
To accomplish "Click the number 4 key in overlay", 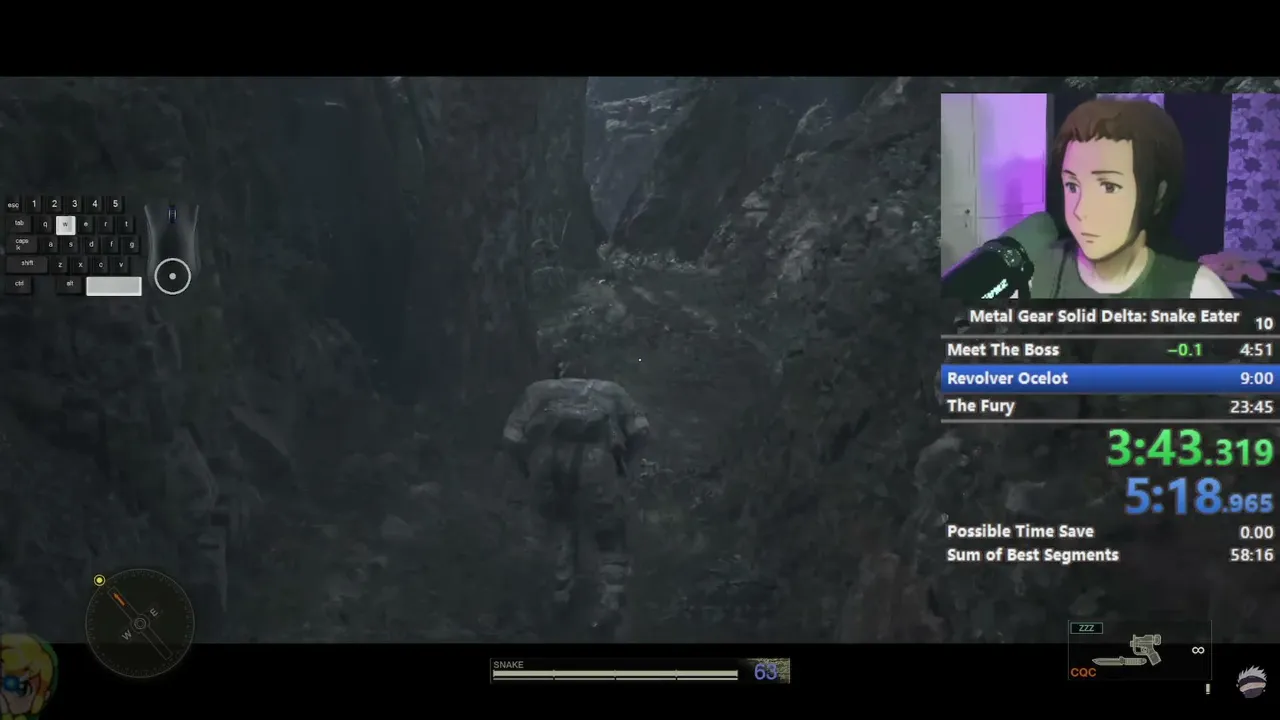I will pos(95,204).
